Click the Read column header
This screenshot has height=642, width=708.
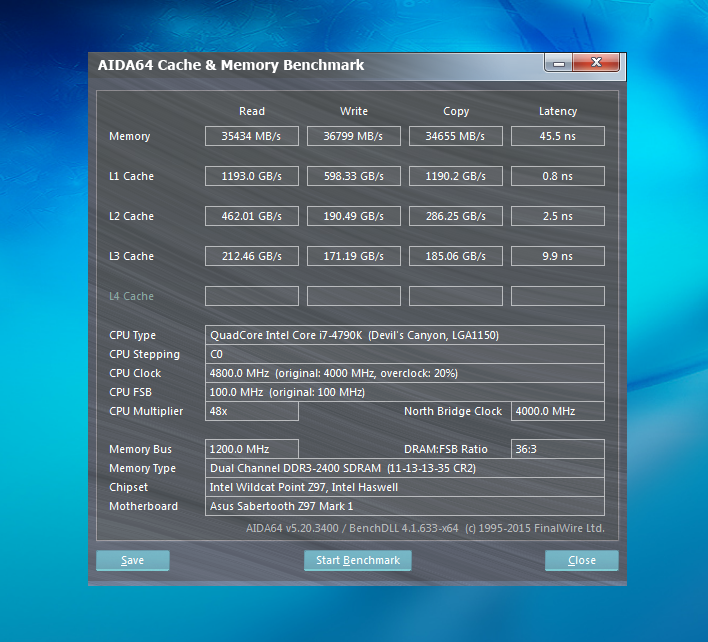click(x=252, y=111)
